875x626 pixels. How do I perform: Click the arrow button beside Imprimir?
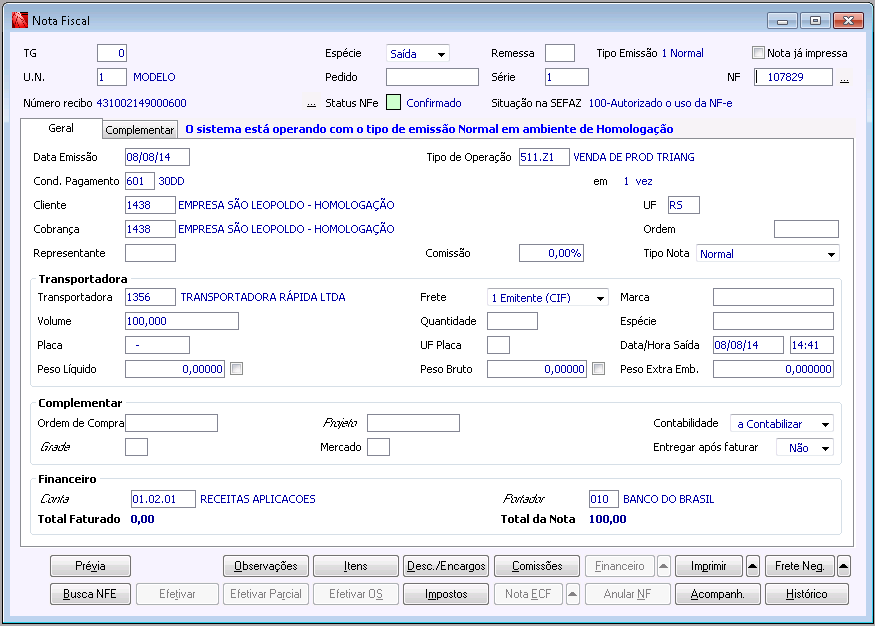point(753,566)
